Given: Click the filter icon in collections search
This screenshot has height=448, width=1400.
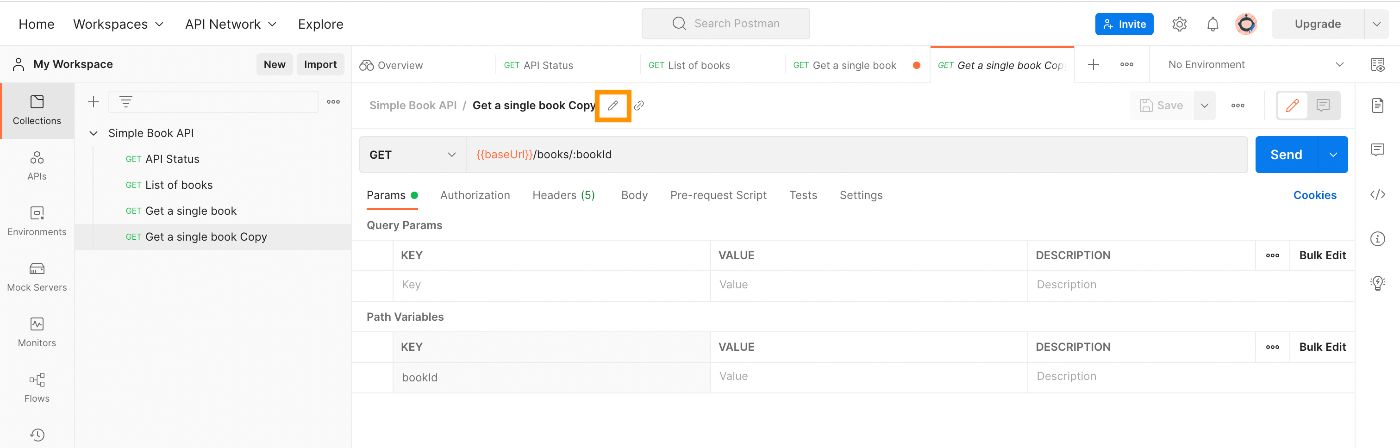Looking at the screenshot, I should (x=126, y=101).
